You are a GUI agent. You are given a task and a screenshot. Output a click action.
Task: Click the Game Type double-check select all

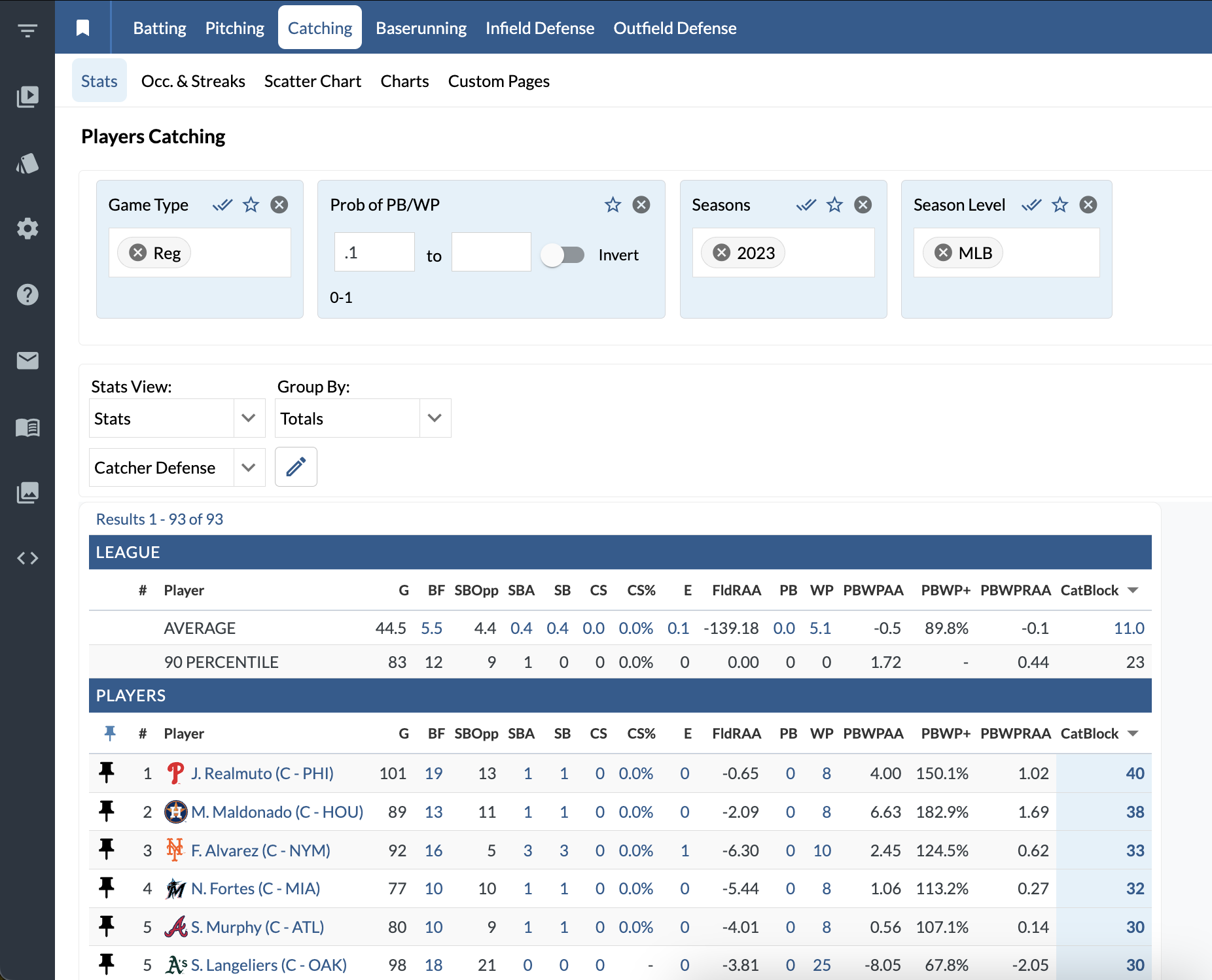223,205
